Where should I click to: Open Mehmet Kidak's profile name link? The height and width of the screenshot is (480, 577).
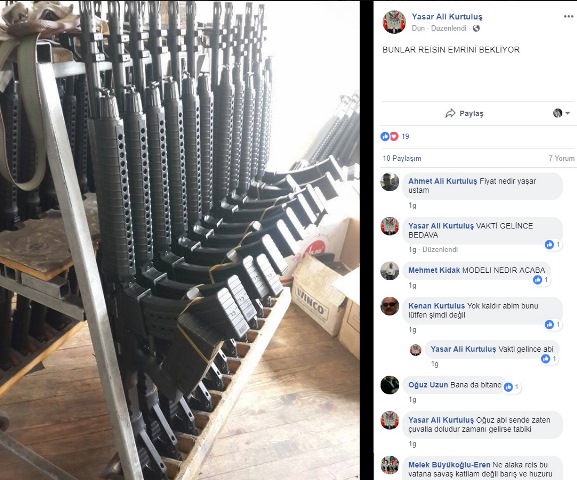434,270
